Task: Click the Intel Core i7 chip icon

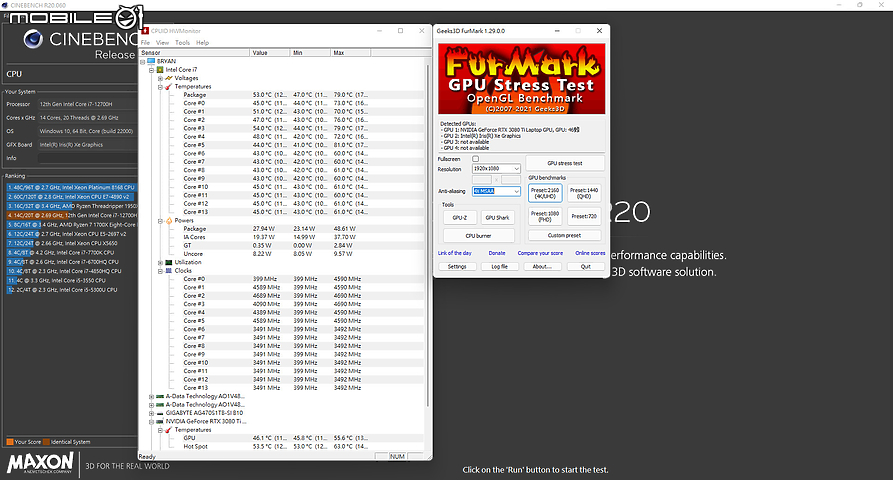Action: pyautogui.click(x=160, y=69)
